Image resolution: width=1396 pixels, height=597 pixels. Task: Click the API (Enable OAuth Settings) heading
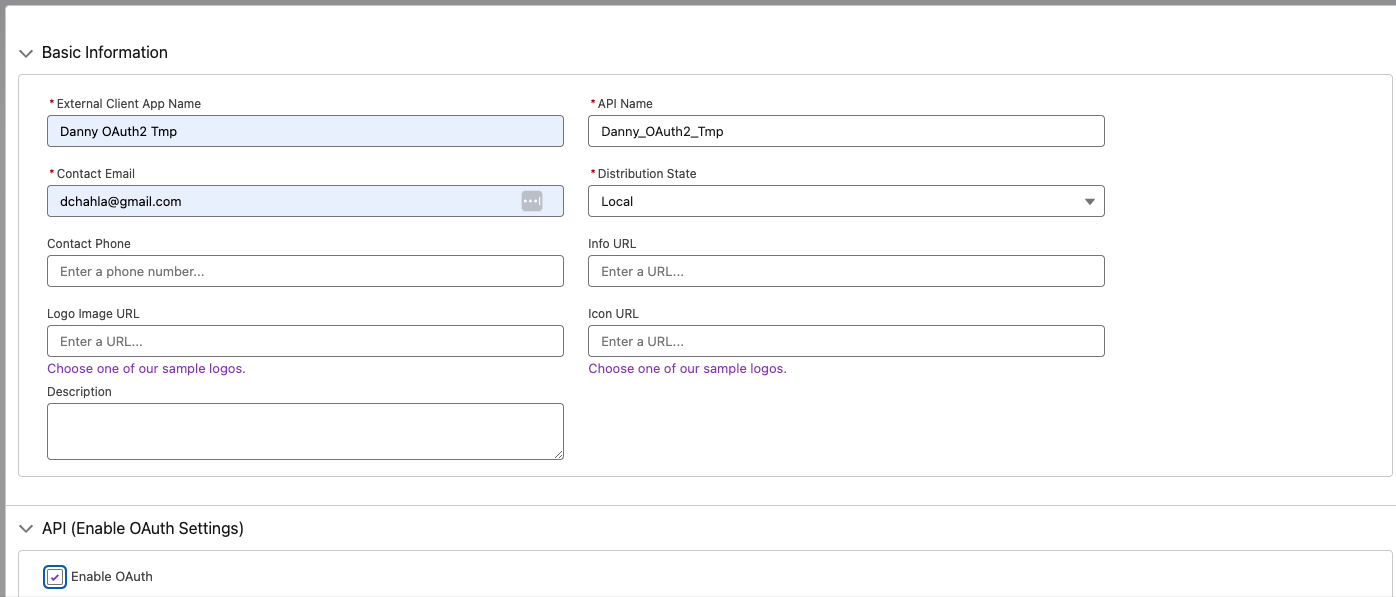click(143, 529)
